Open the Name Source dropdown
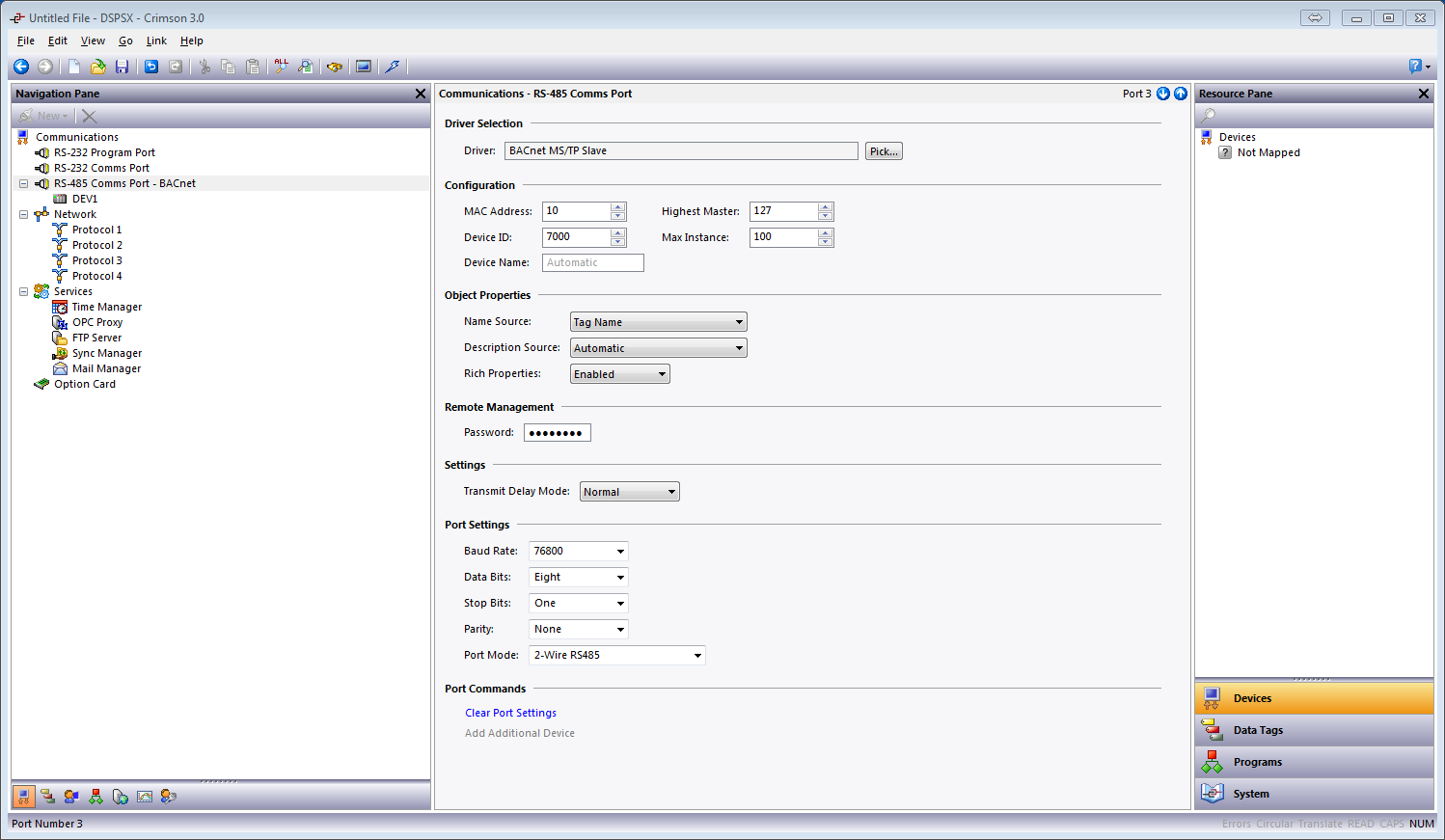The width and height of the screenshot is (1445, 840). tap(659, 322)
